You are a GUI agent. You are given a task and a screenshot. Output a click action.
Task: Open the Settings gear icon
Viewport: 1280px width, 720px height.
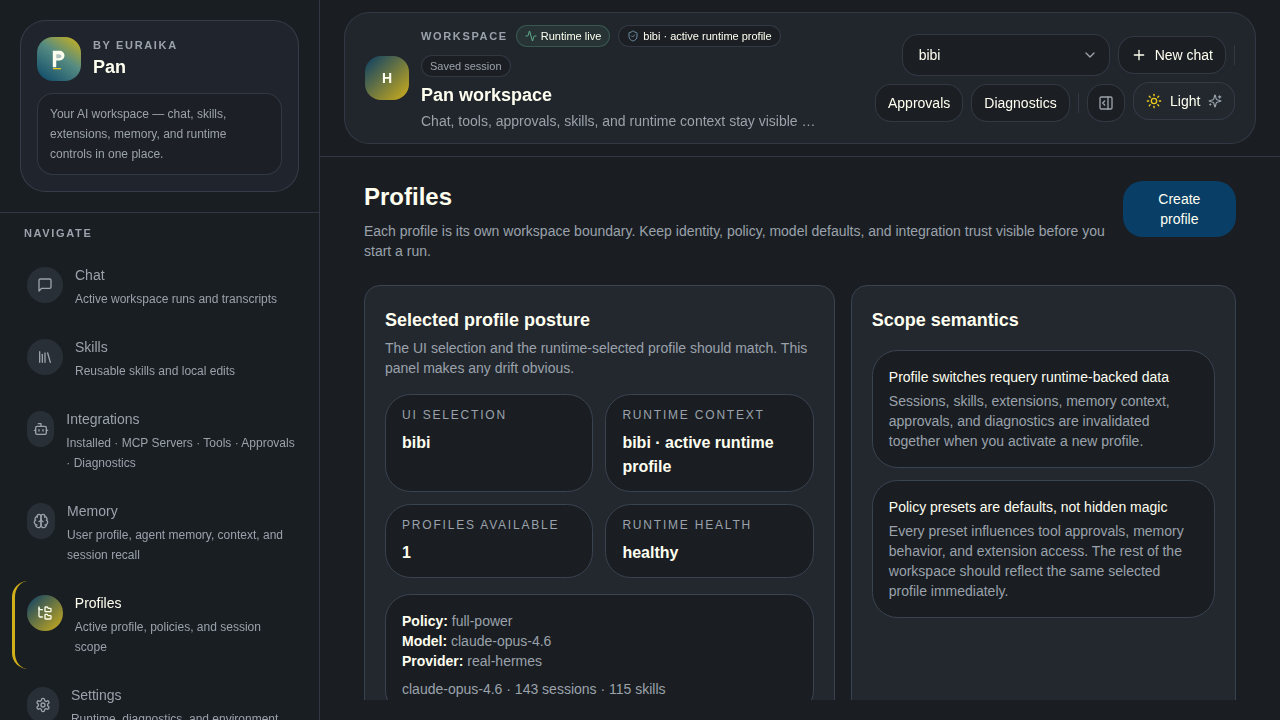tap(42, 705)
